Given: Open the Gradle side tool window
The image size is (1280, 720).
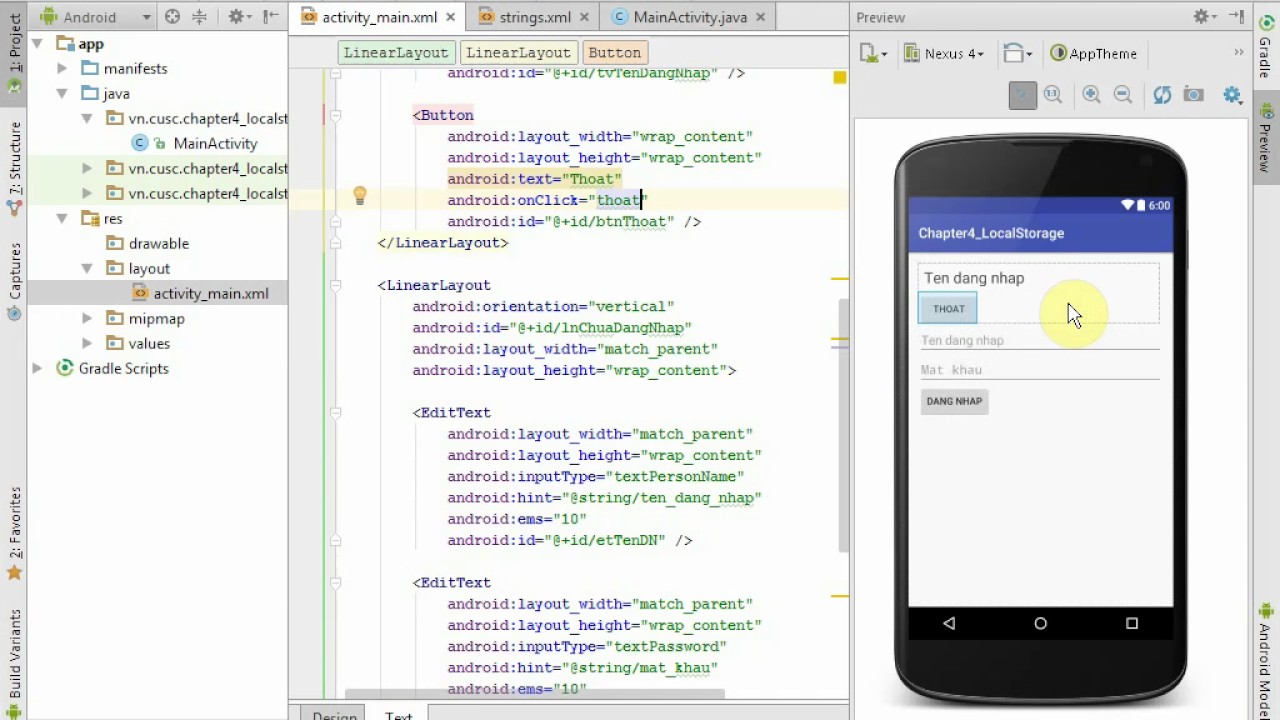Looking at the screenshot, I should click(1266, 47).
